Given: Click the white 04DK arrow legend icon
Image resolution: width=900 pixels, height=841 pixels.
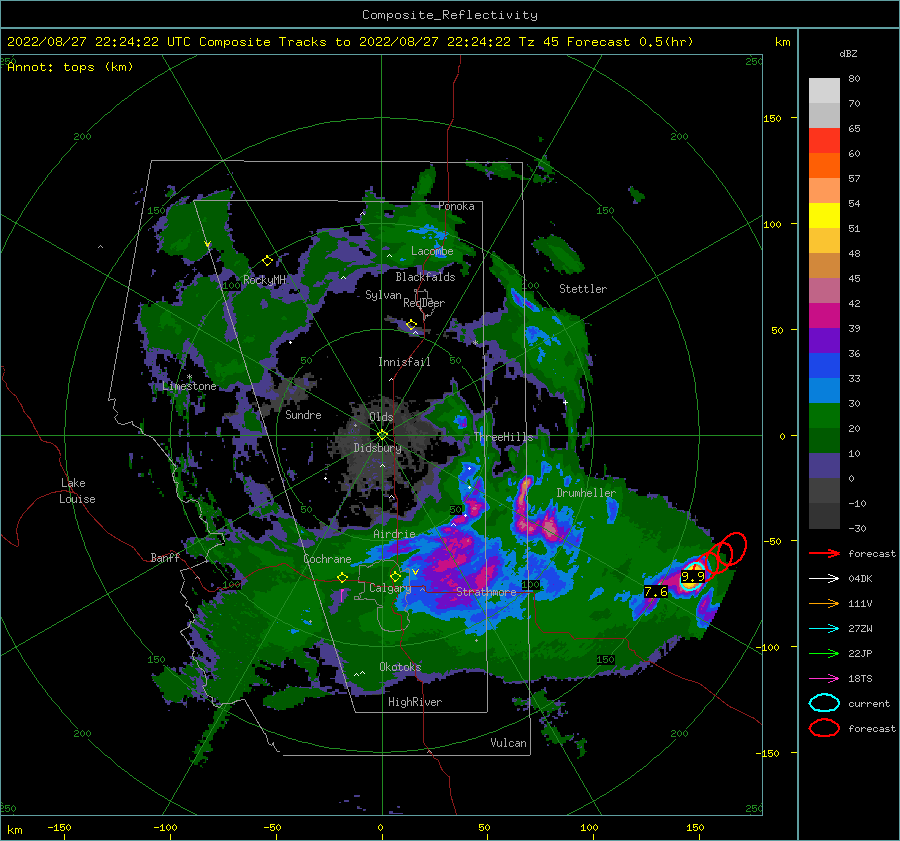Looking at the screenshot, I should [x=824, y=578].
